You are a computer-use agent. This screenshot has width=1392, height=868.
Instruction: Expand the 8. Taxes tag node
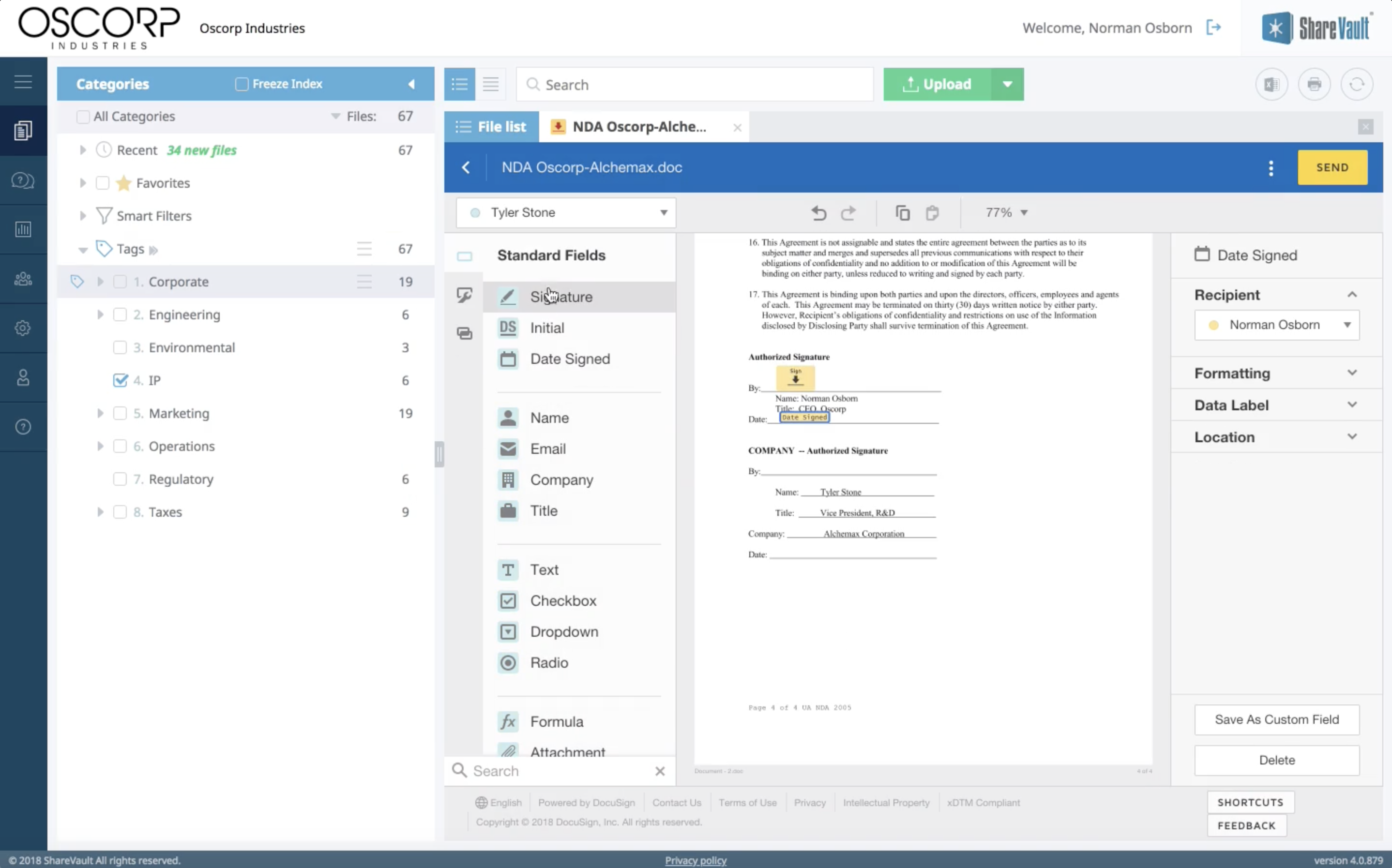pos(100,512)
